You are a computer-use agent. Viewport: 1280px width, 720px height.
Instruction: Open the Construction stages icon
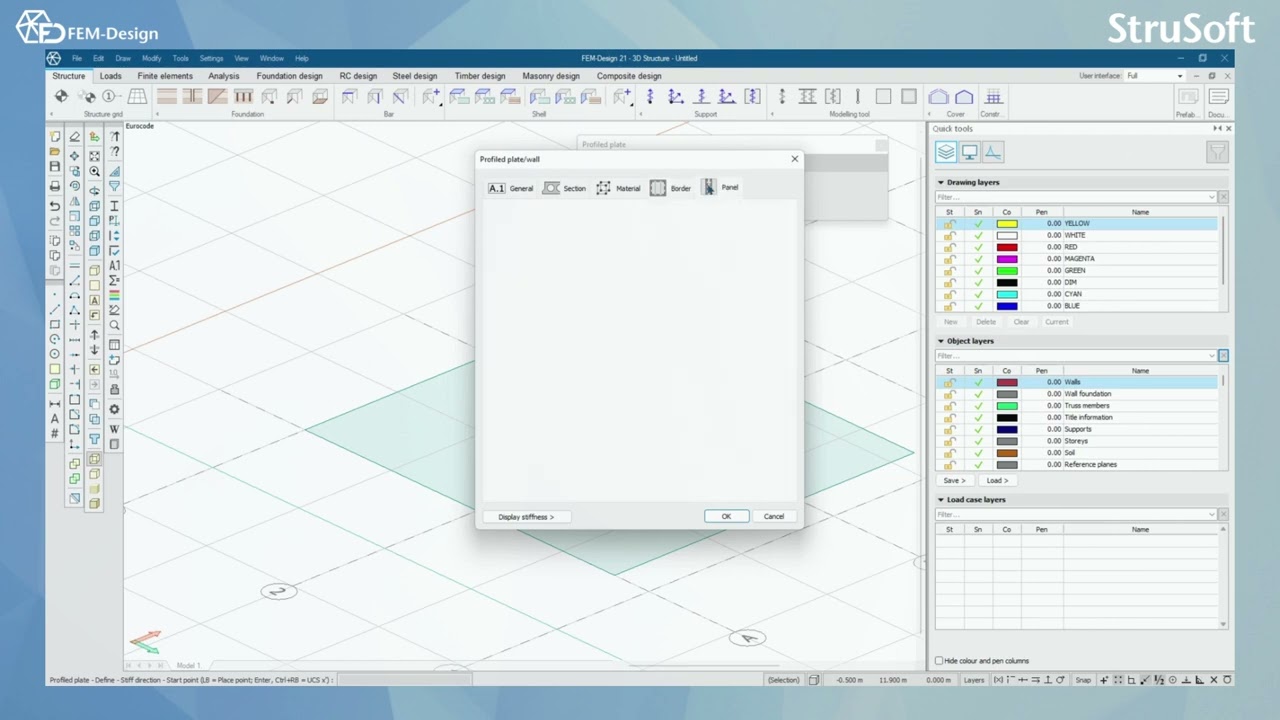(x=993, y=97)
